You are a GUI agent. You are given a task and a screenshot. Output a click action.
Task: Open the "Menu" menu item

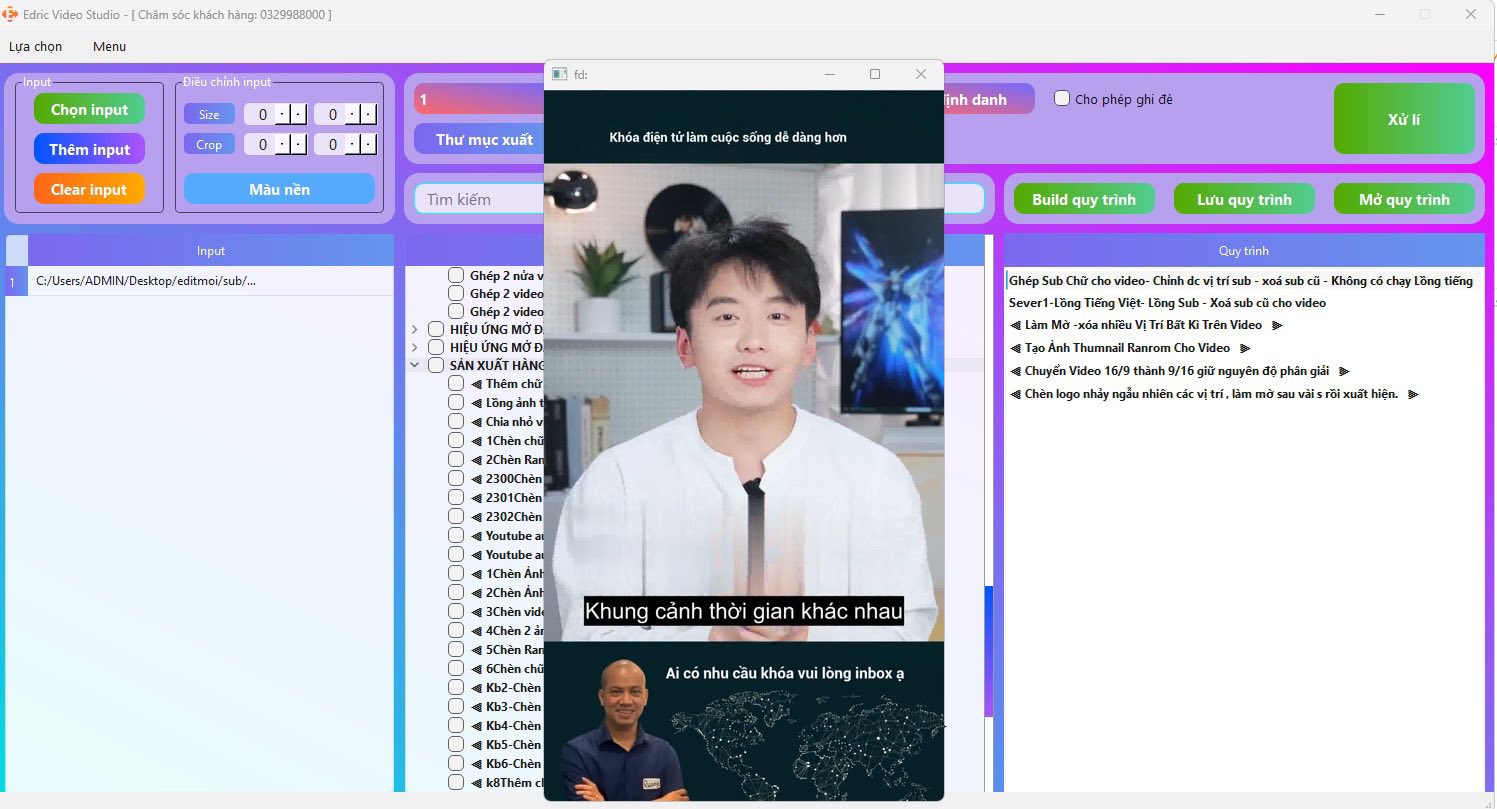pyautogui.click(x=108, y=46)
